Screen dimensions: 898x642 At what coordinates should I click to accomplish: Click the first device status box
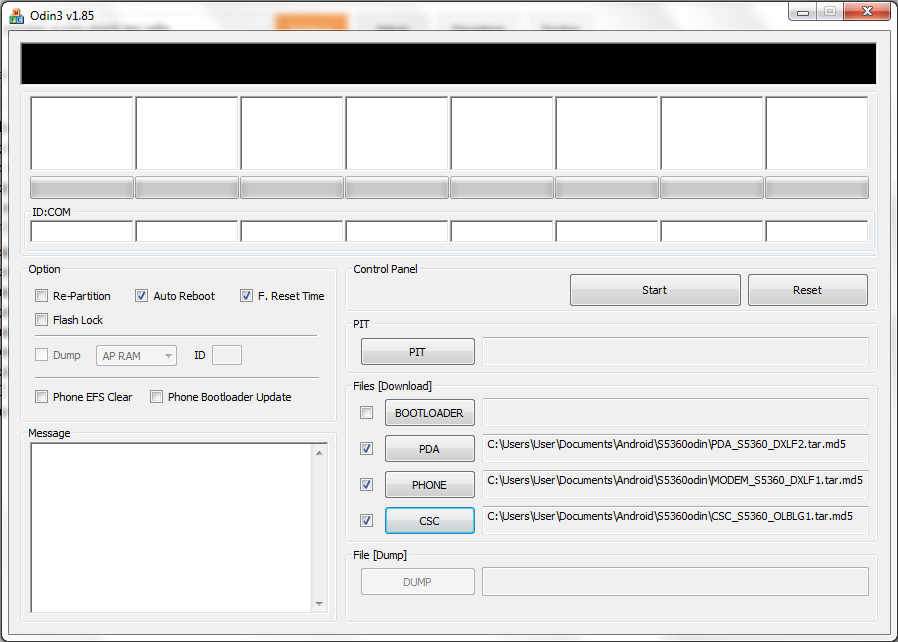point(82,133)
